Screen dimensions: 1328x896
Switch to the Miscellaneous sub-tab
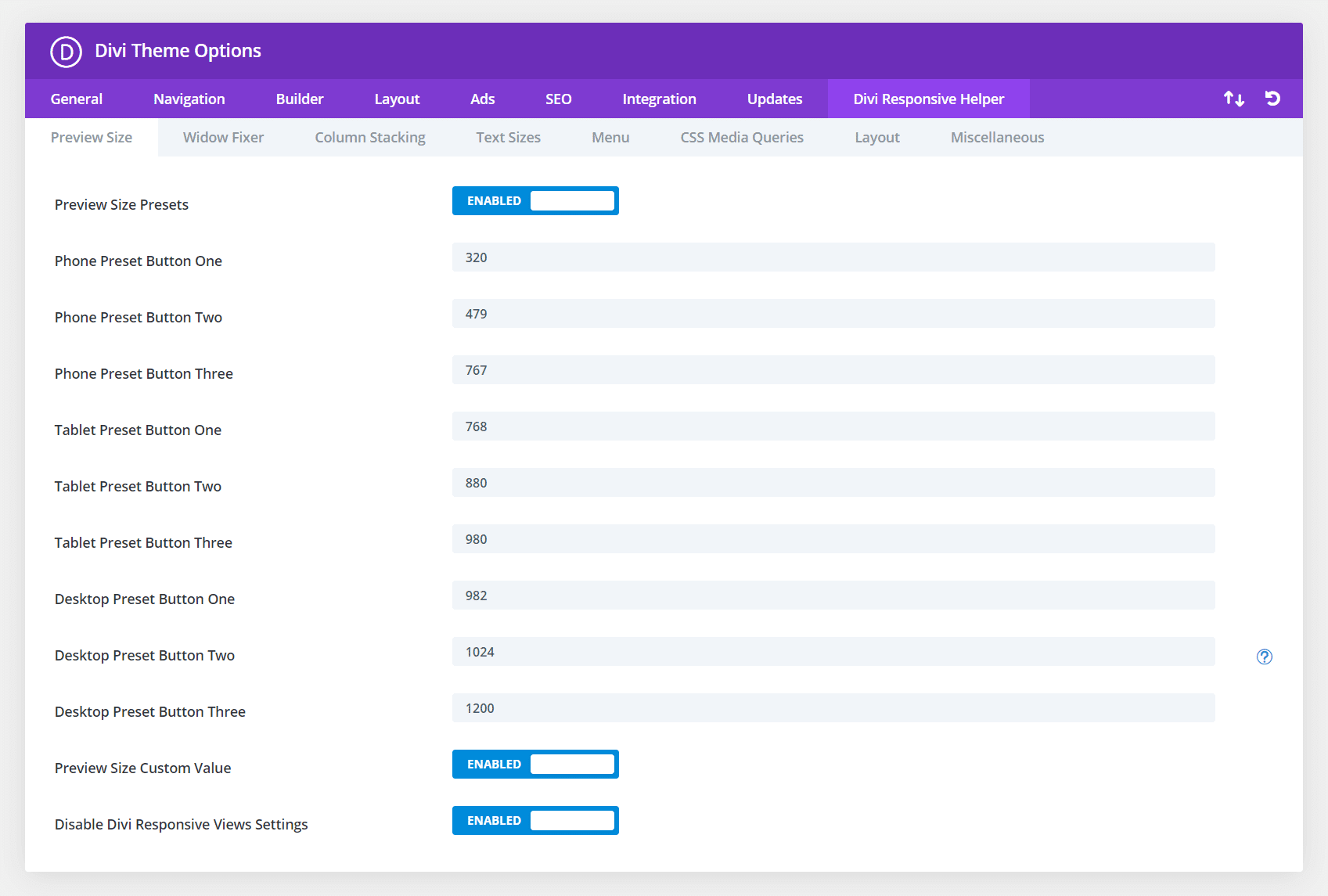998,138
